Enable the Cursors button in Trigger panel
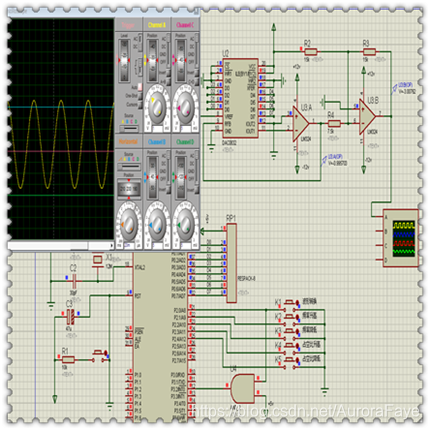 [x=140, y=105]
